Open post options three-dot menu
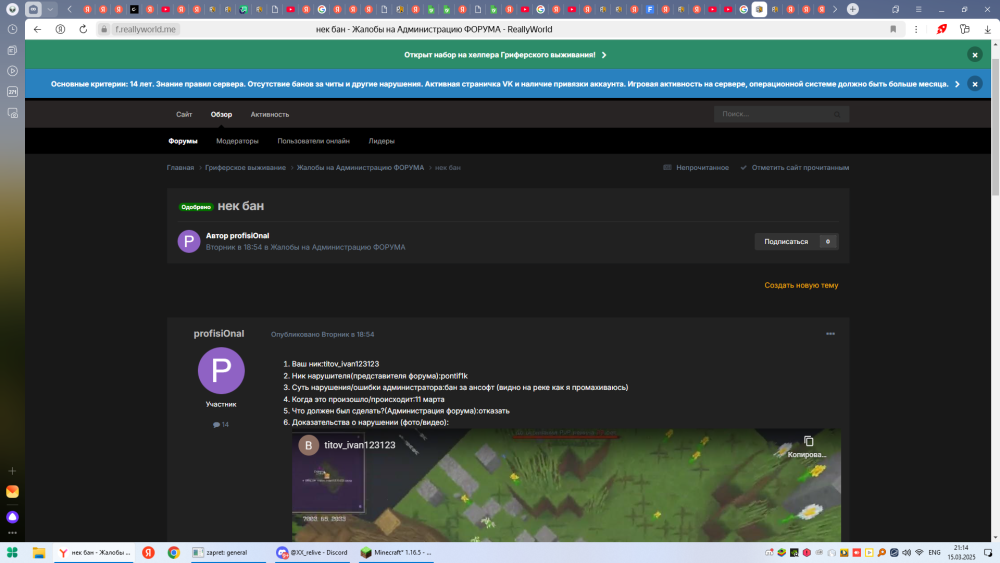Image resolution: width=1000 pixels, height=563 pixels. [x=830, y=334]
